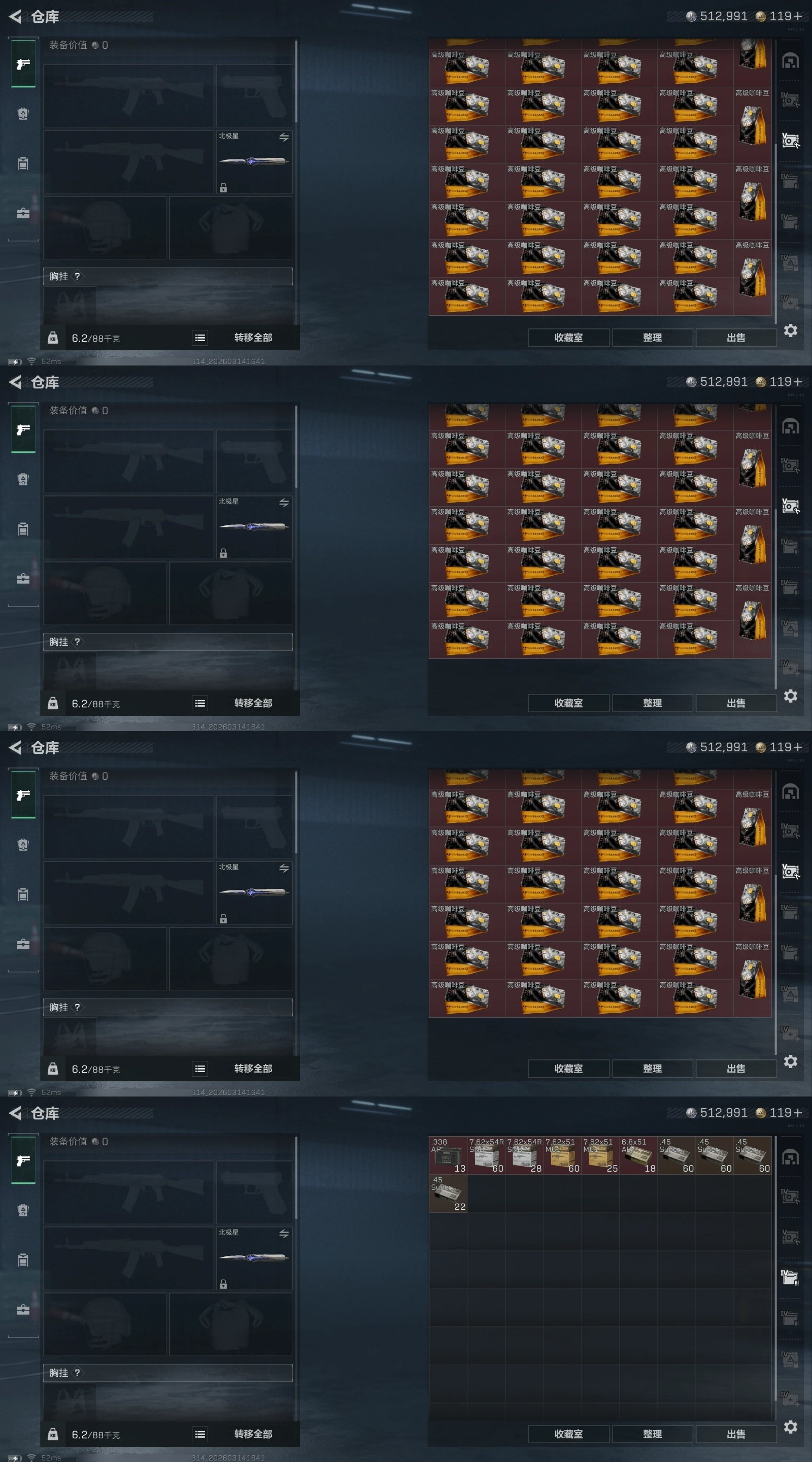Click 119+ currency add button above ammo grid
The width and height of the screenshot is (812, 1462).
tap(798, 1112)
